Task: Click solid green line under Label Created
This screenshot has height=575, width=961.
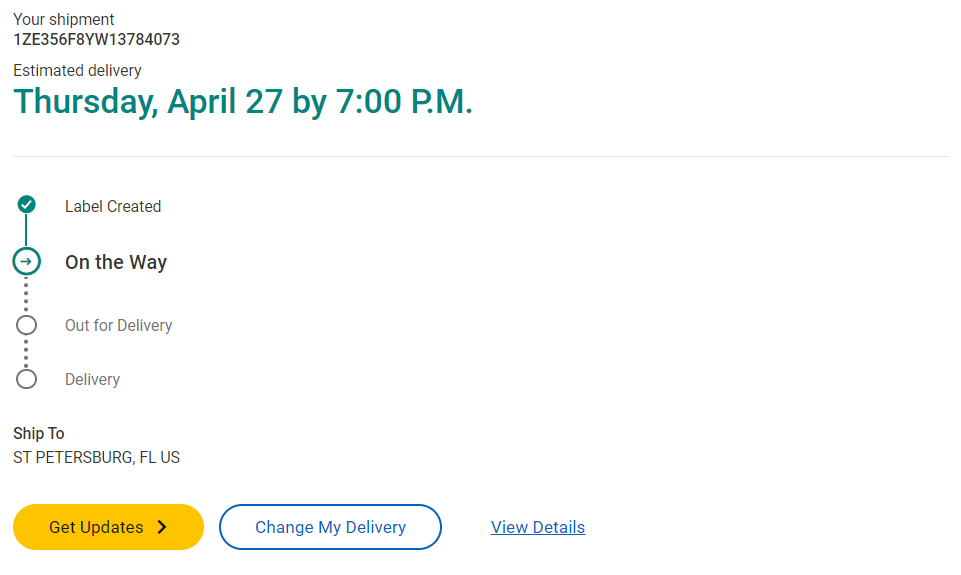Action: click(x=27, y=231)
